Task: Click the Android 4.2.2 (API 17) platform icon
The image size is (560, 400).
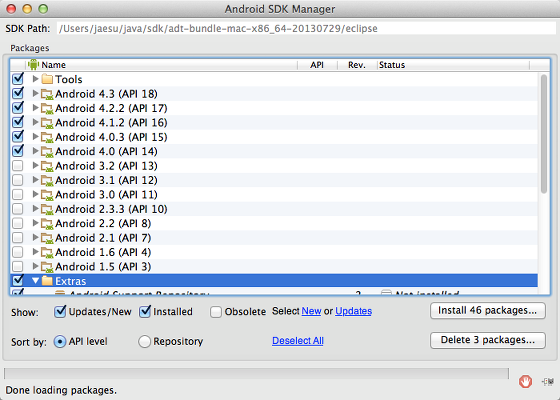Action: (47, 108)
